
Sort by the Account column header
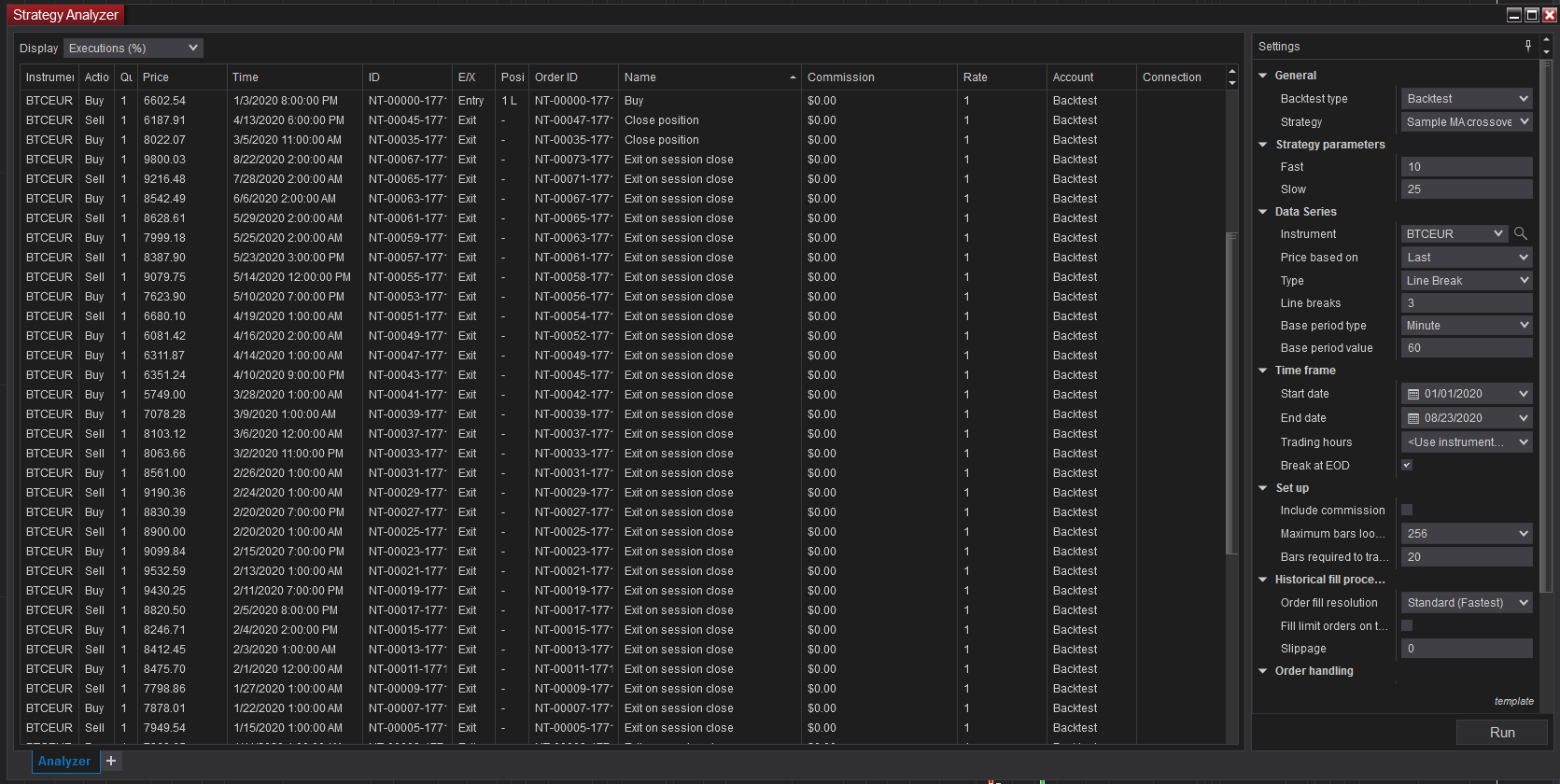(x=1091, y=77)
